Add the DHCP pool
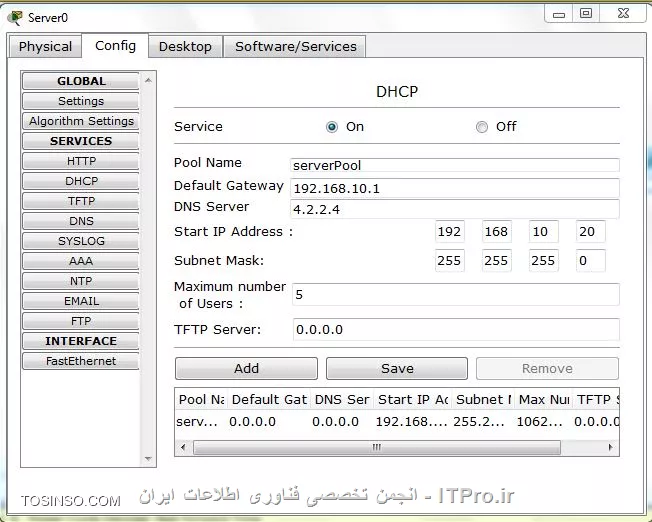Viewport: 652px width, 522px height. tap(246, 369)
